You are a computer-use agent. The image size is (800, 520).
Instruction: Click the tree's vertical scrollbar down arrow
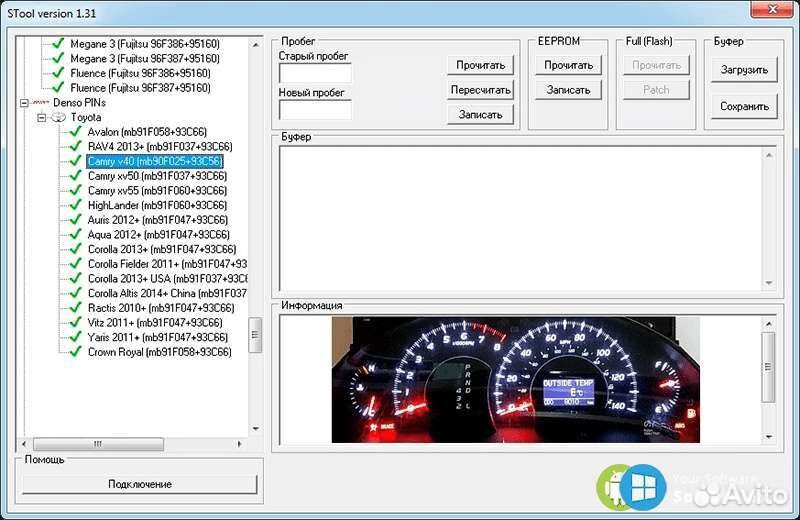256,429
